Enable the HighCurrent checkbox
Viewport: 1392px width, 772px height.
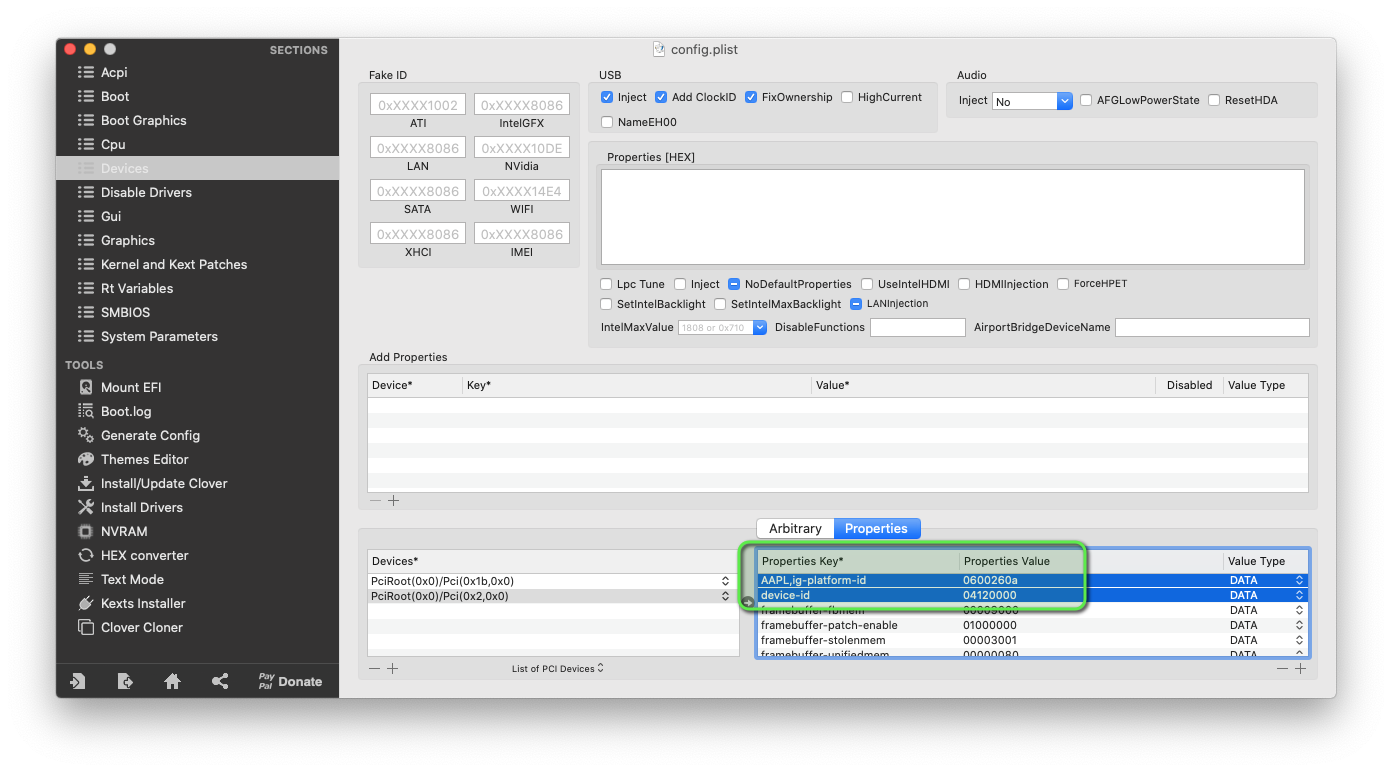click(847, 97)
